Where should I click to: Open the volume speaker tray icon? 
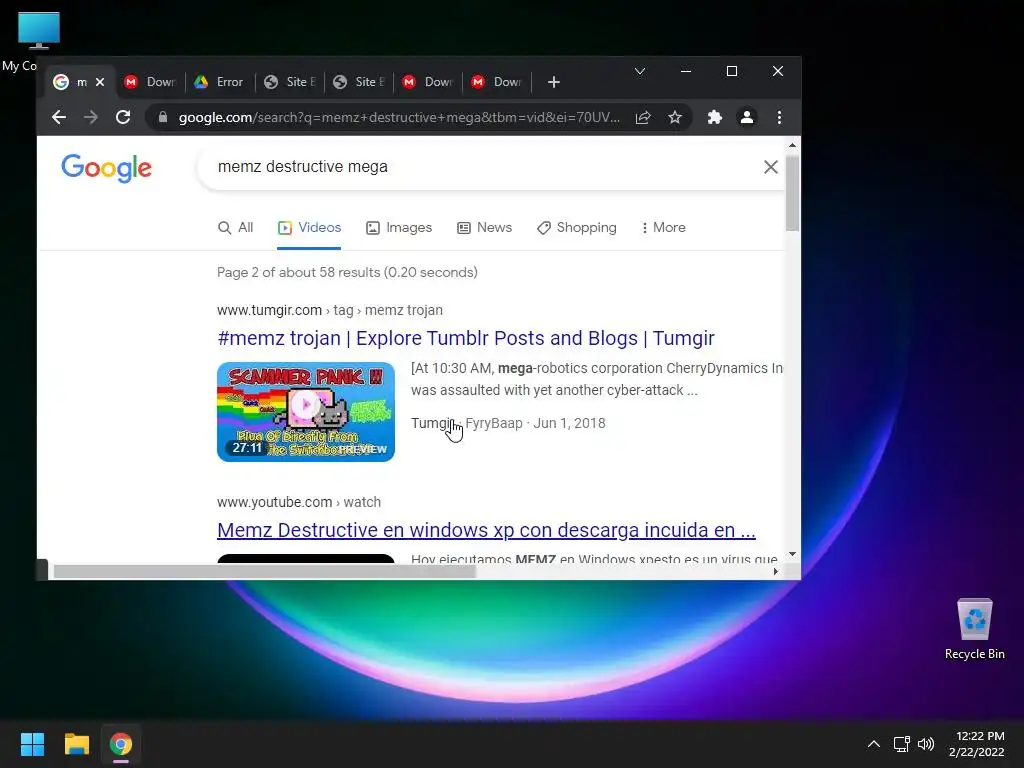click(926, 744)
